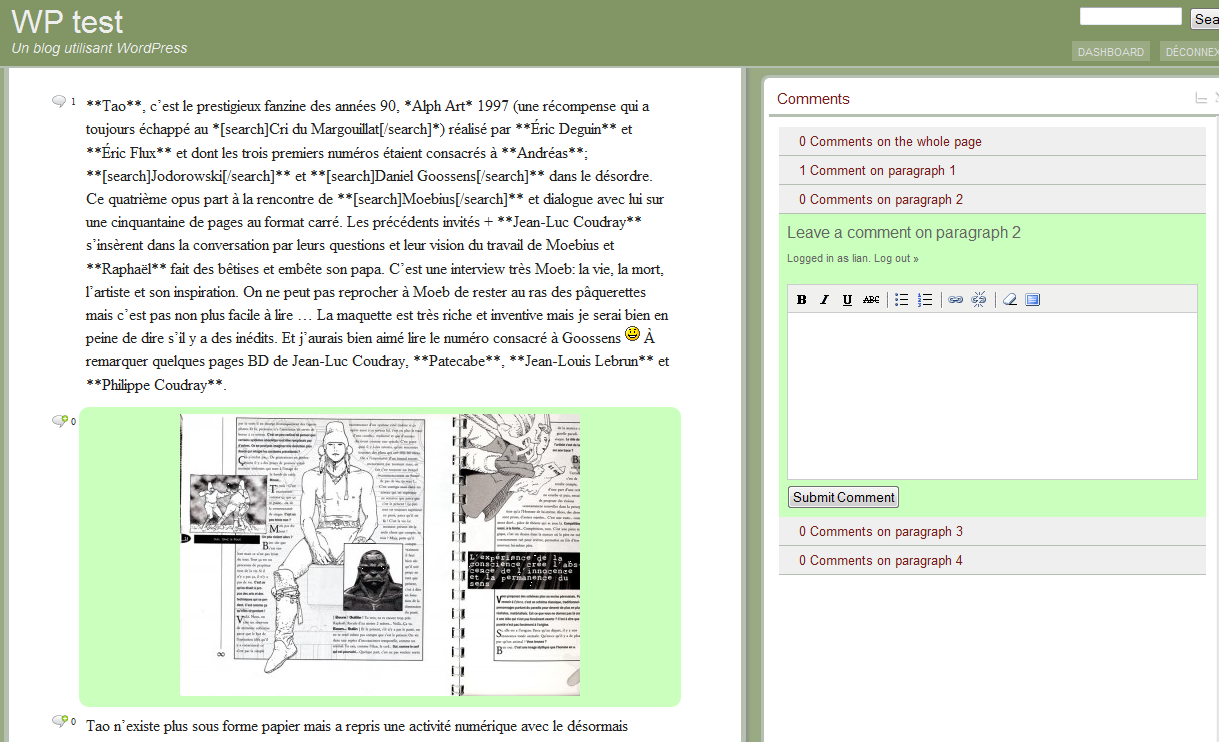Collapse '0 Comments on paragraph 2' section
The height and width of the screenshot is (742, 1219).
tap(992, 200)
